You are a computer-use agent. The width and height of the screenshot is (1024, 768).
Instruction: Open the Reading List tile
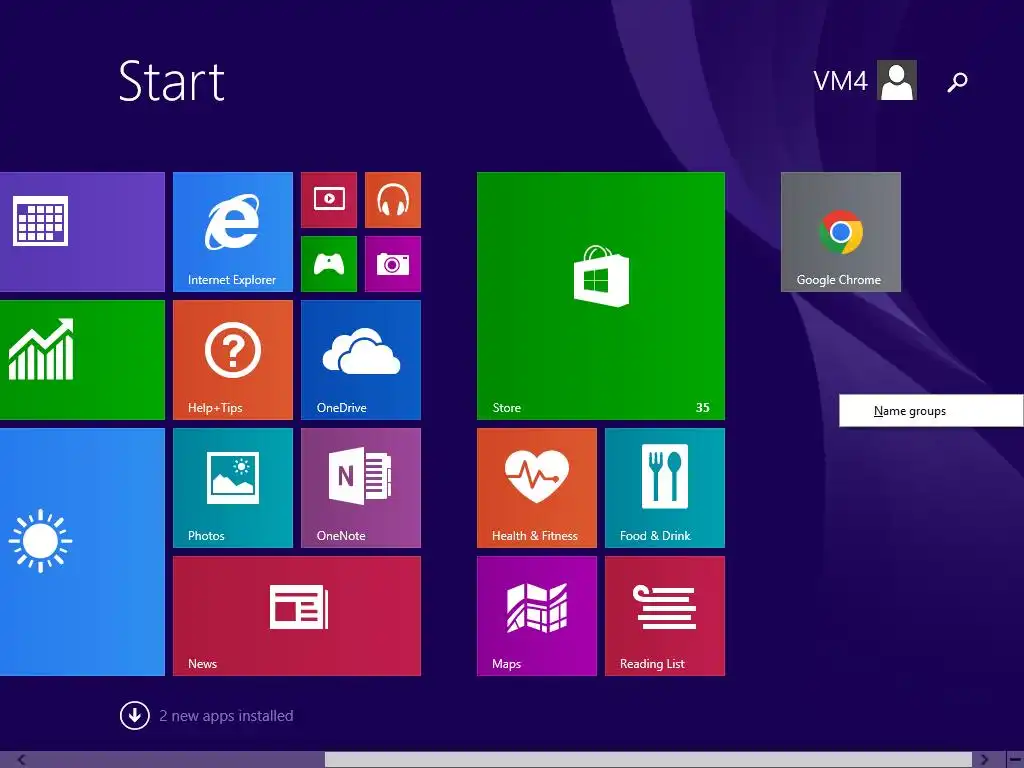(665, 616)
